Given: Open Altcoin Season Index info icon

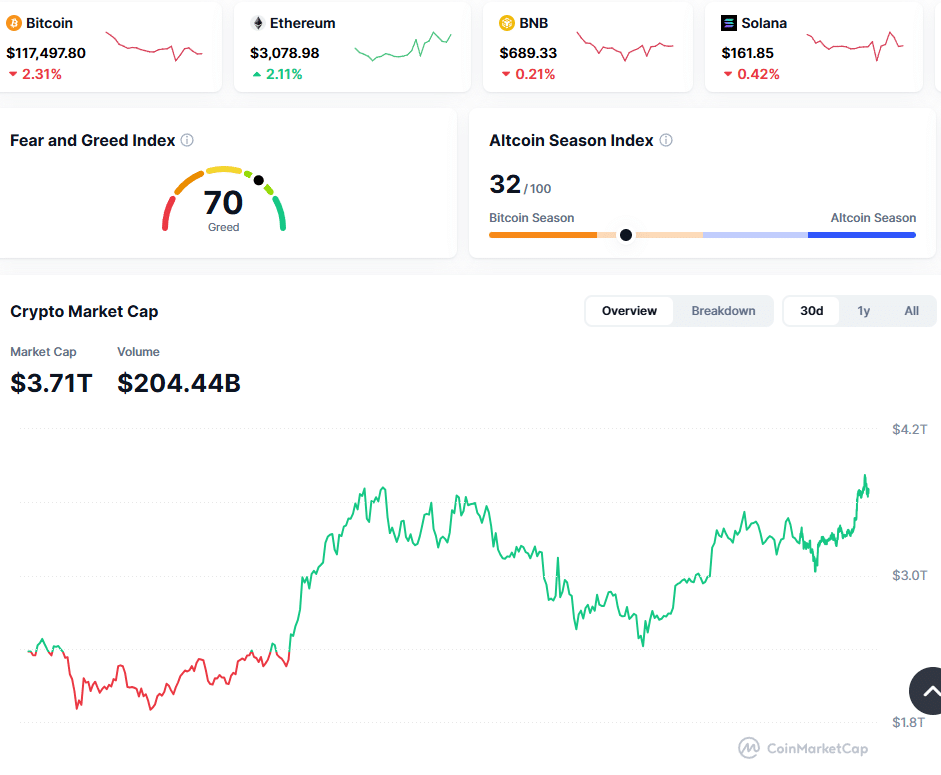Looking at the screenshot, I should coord(666,140).
